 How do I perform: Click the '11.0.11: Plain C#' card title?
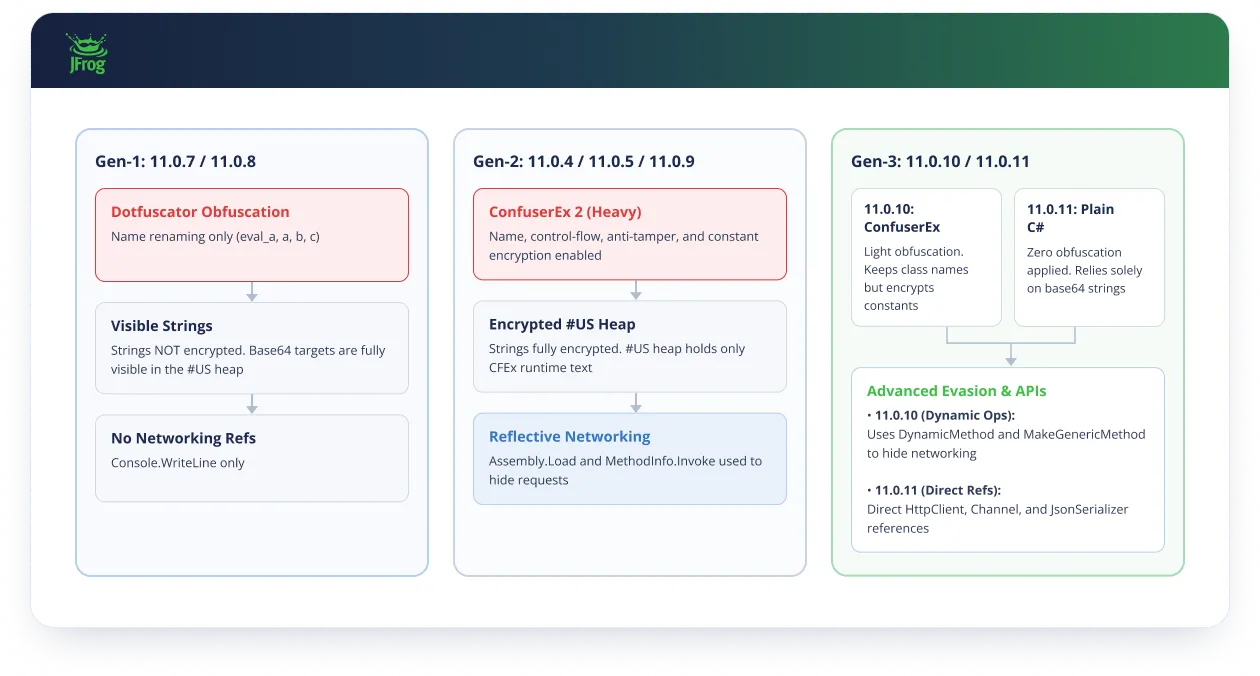point(1070,218)
